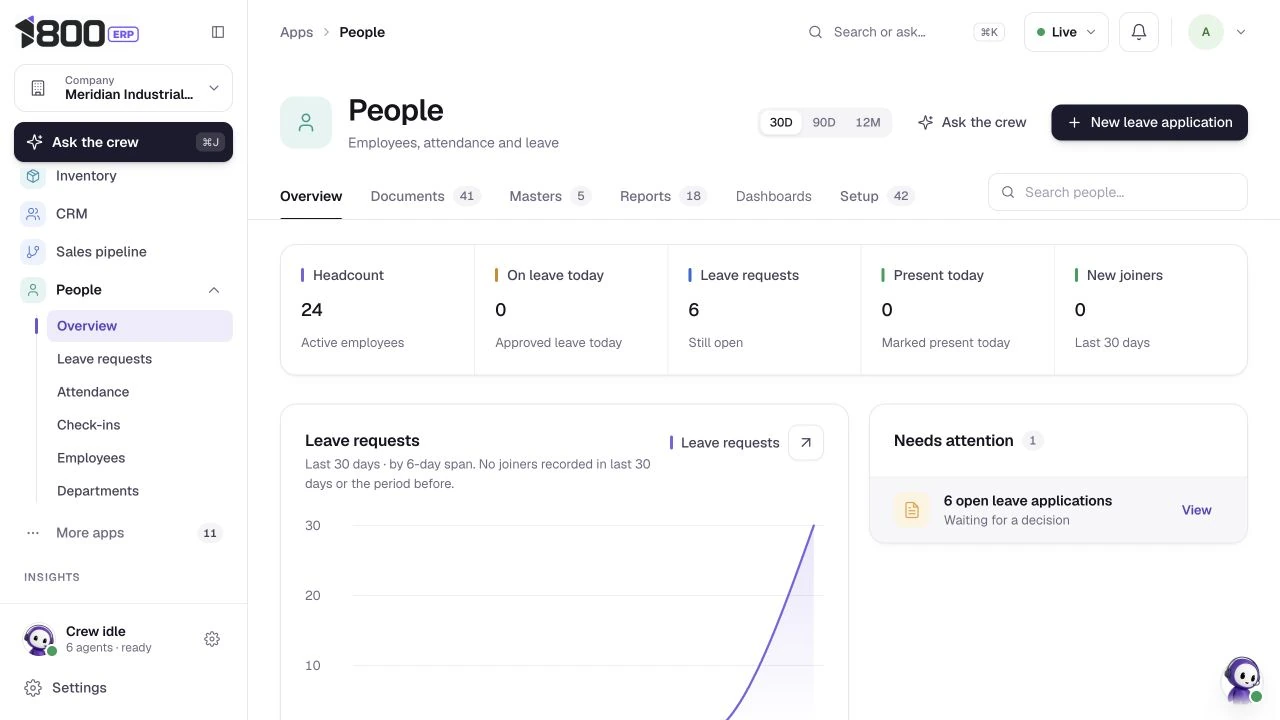Click Ask the crew in page header
Viewport: 1280px width, 720px height.
972,122
